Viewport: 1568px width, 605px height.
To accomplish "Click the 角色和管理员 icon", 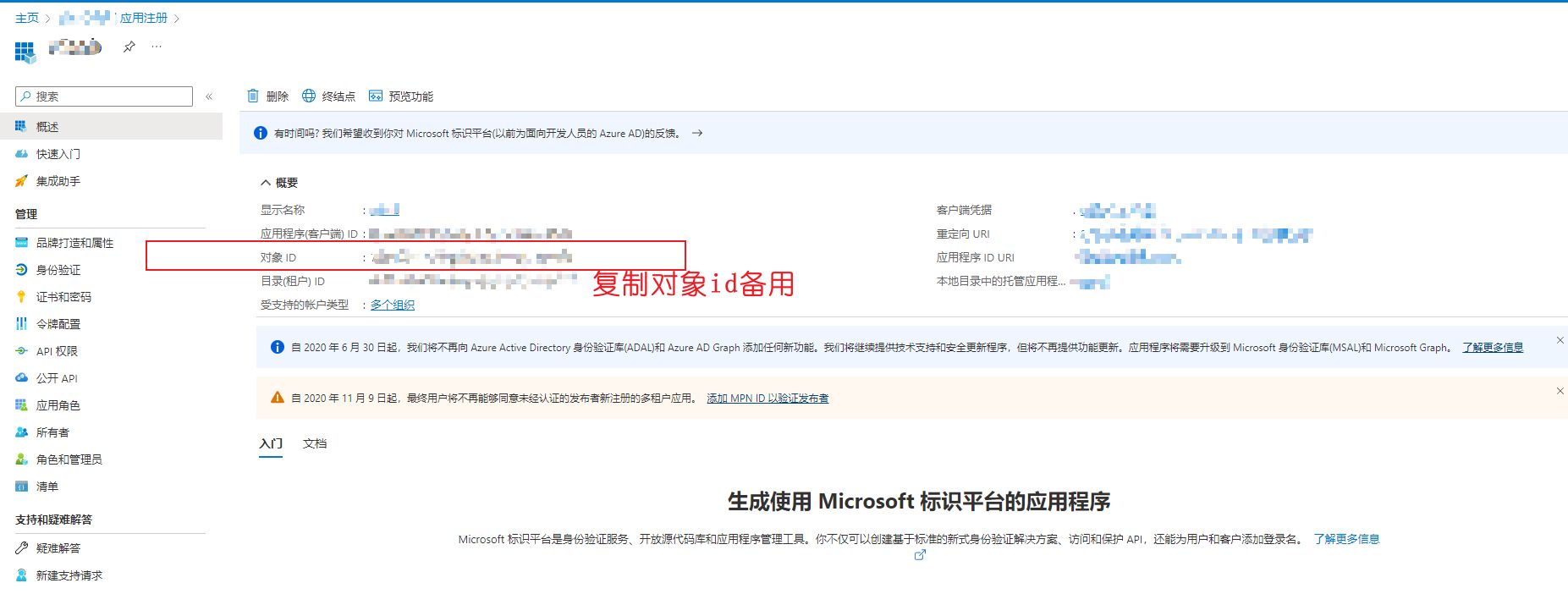I will [x=21, y=459].
